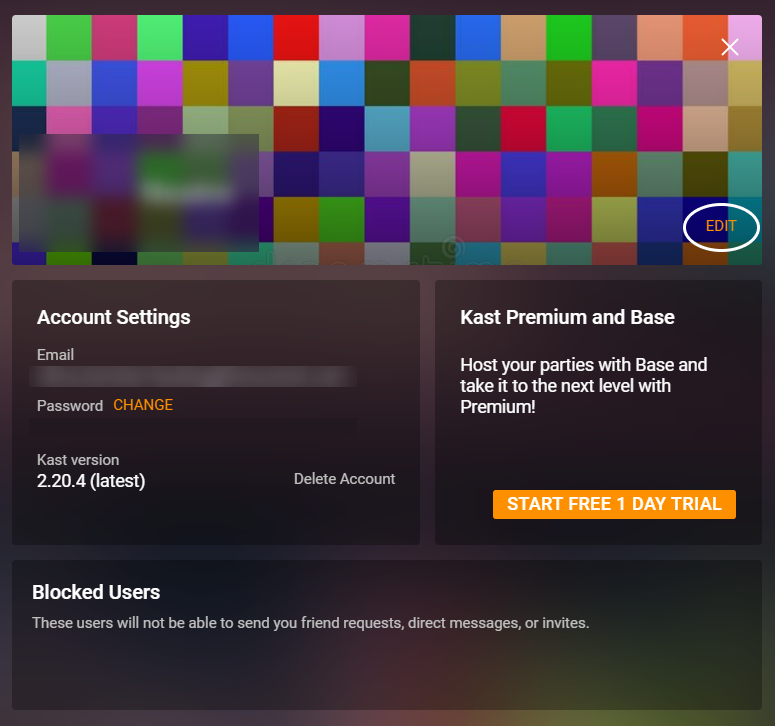Click the bright red tile in banner's top row
The height and width of the screenshot is (726, 775).
tap(296, 38)
